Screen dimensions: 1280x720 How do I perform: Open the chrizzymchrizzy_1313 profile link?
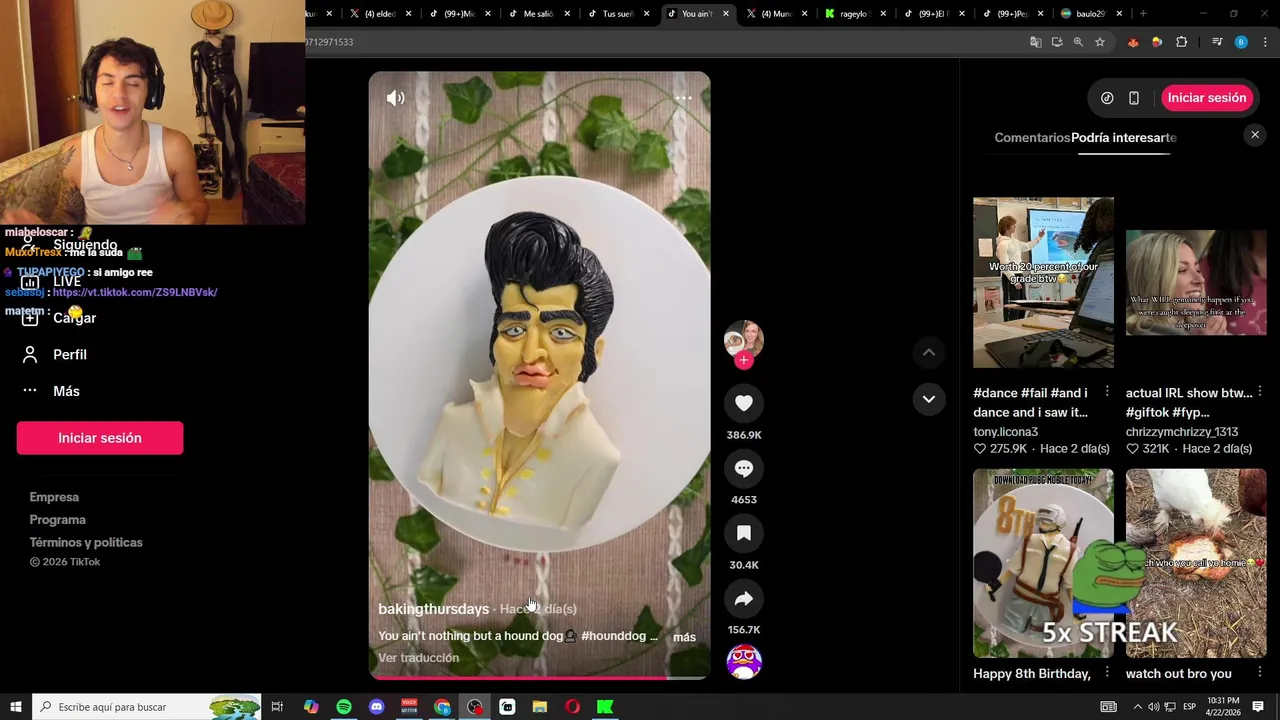(1182, 432)
